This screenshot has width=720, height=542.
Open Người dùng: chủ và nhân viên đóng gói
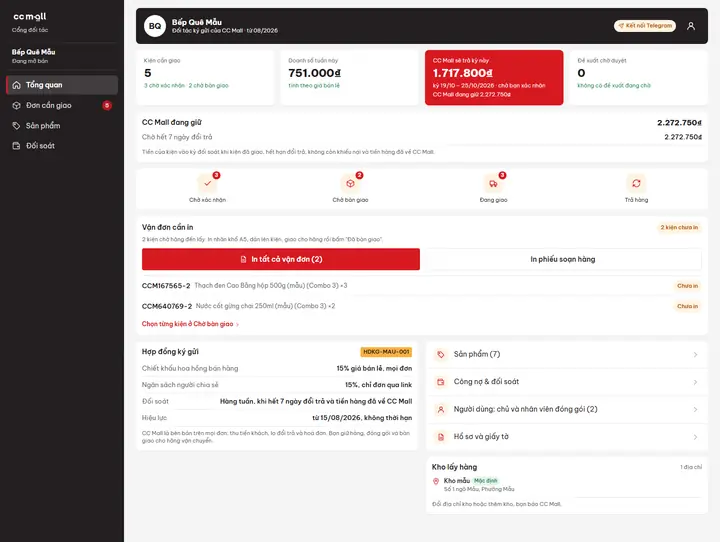point(567,409)
